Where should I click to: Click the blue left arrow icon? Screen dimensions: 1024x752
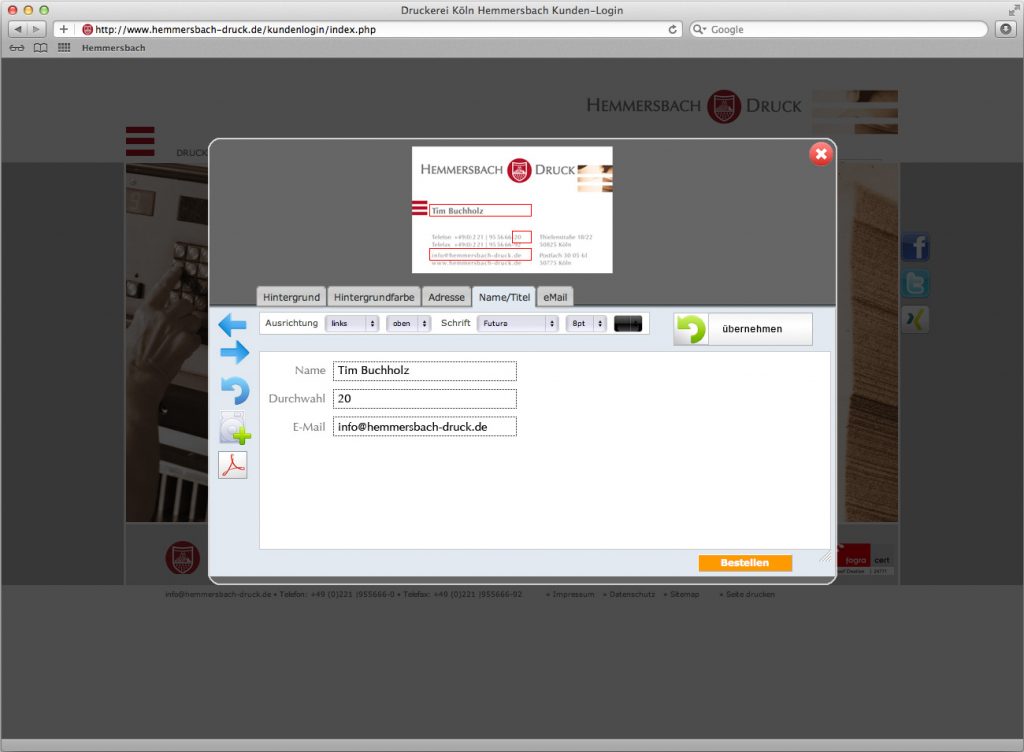(232, 324)
